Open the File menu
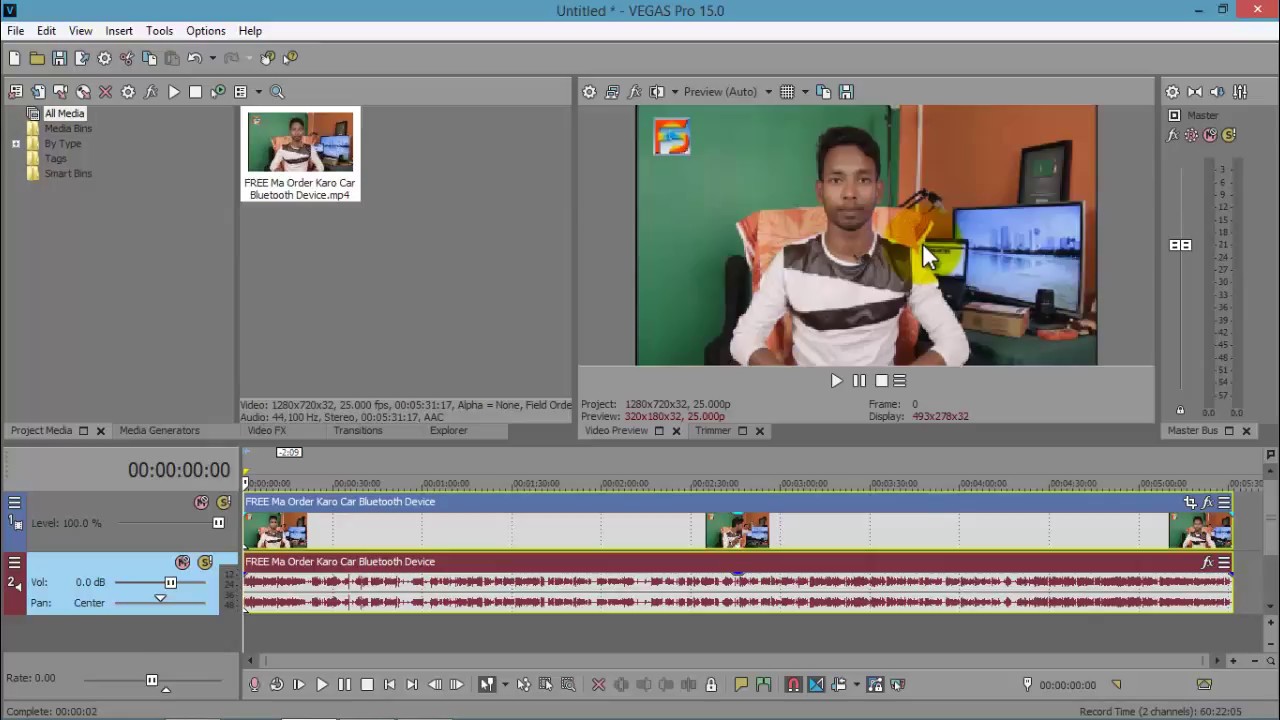The width and height of the screenshot is (1280, 720). pyautogui.click(x=16, y=31)
